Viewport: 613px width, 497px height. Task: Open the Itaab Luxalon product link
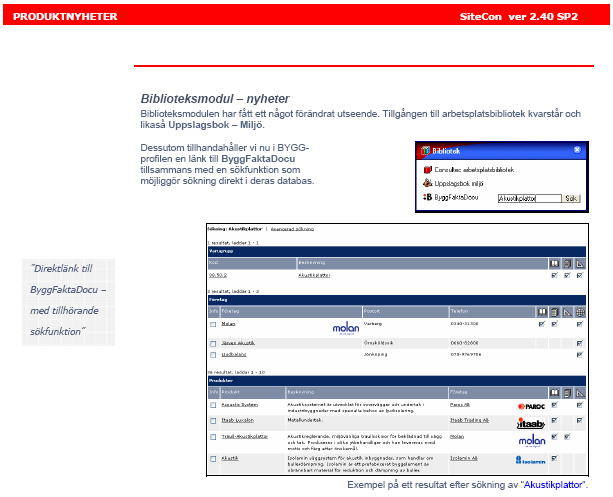238,420
